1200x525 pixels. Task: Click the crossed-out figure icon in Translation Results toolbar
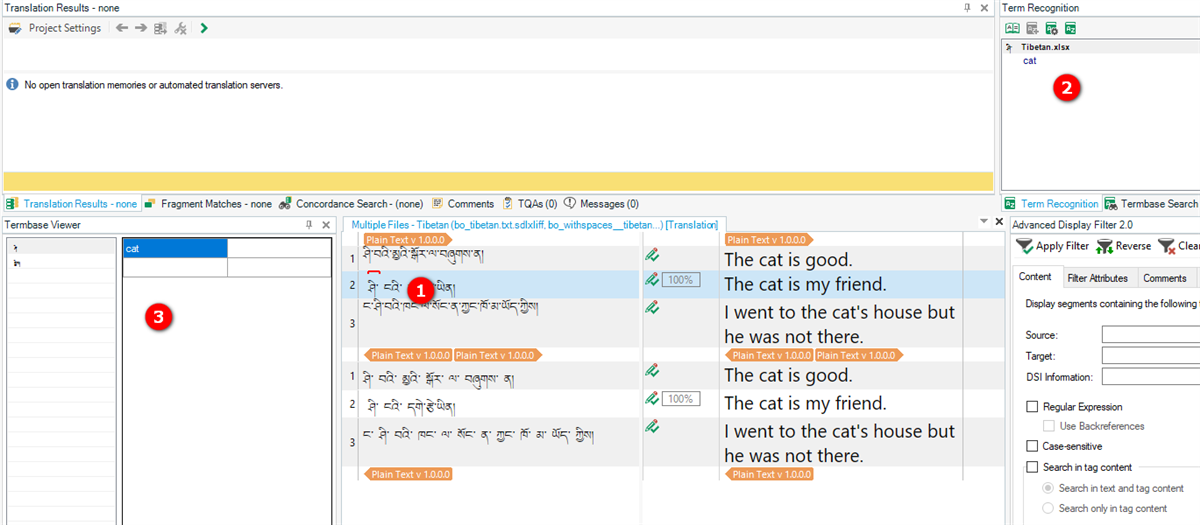180,28
